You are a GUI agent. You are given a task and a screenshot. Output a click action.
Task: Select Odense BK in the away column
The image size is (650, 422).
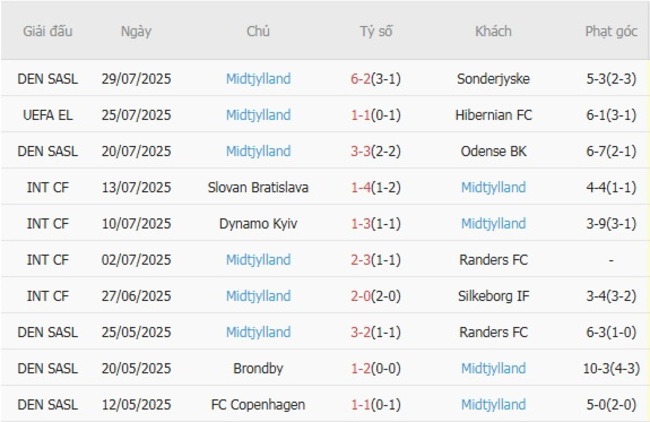[493, 151]
